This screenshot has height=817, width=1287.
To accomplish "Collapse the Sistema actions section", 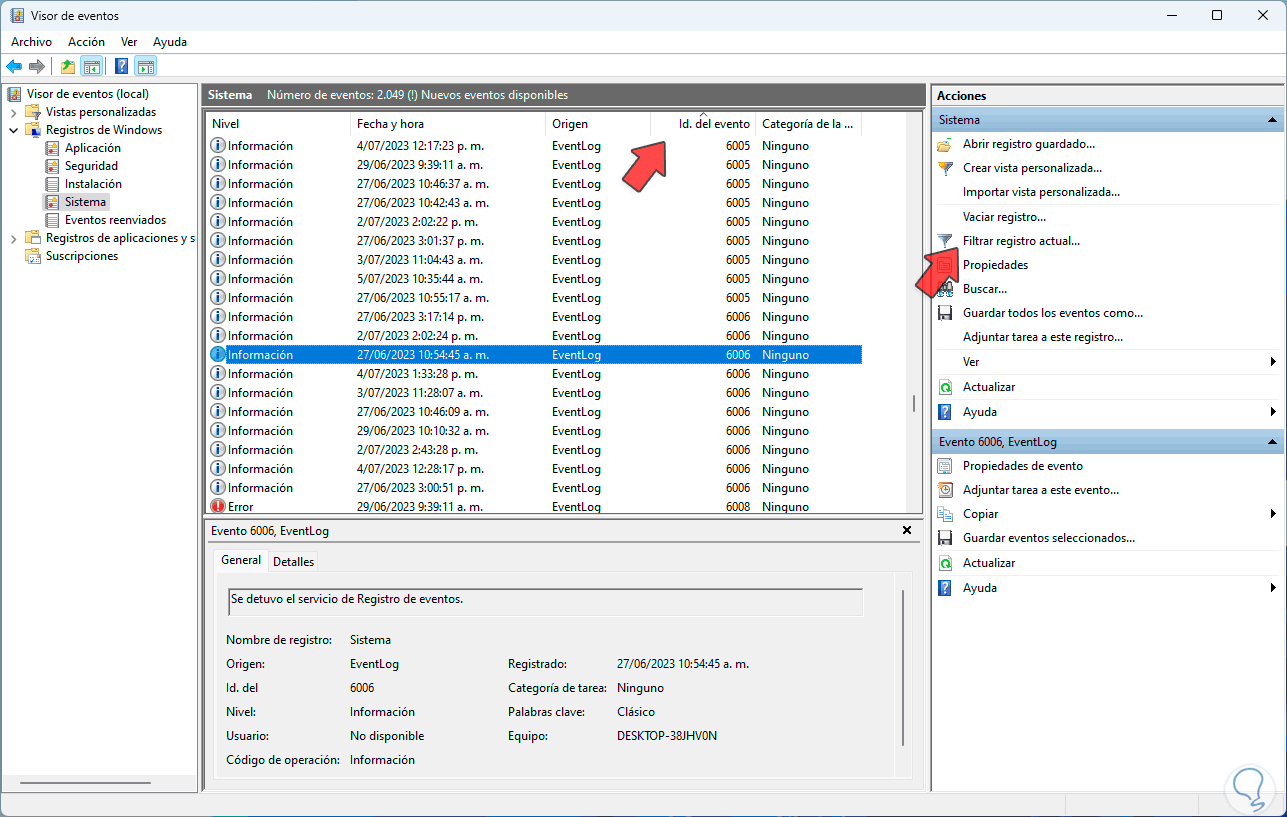I will coord(1273,120).
